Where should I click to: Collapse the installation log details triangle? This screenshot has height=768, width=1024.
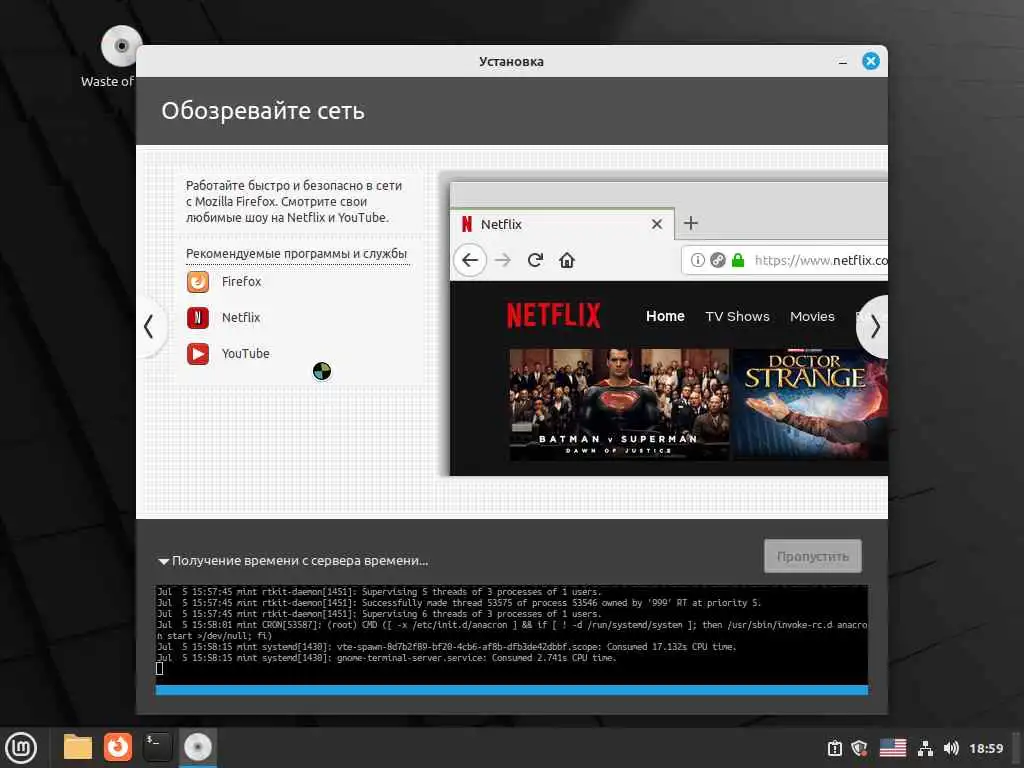pos(163,561)
